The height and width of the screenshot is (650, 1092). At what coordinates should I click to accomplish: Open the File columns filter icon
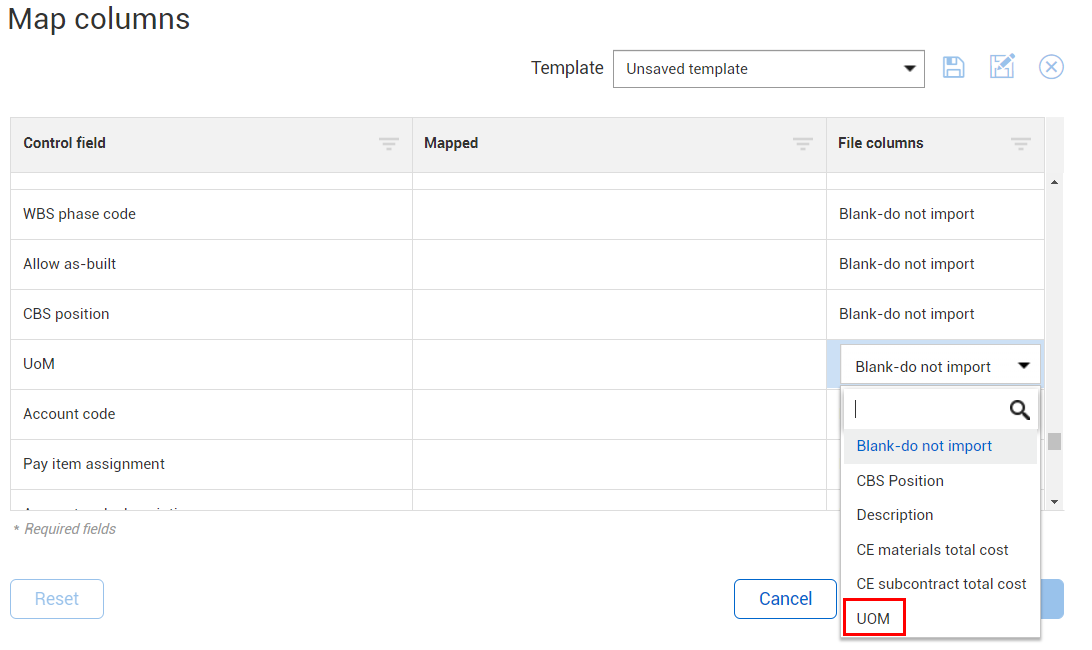pyautogui.click(x=1021, y=144)
